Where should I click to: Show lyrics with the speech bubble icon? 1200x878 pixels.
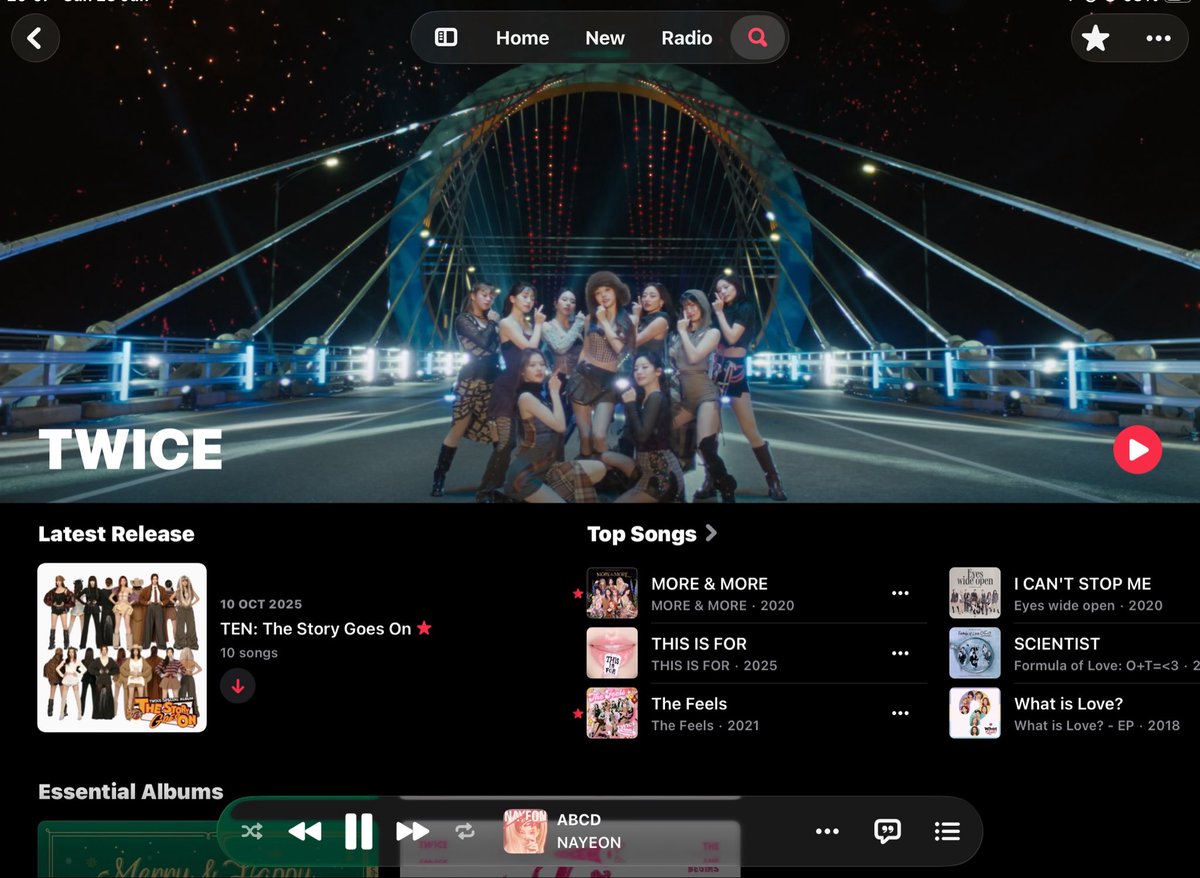click(x=887, y=831)
